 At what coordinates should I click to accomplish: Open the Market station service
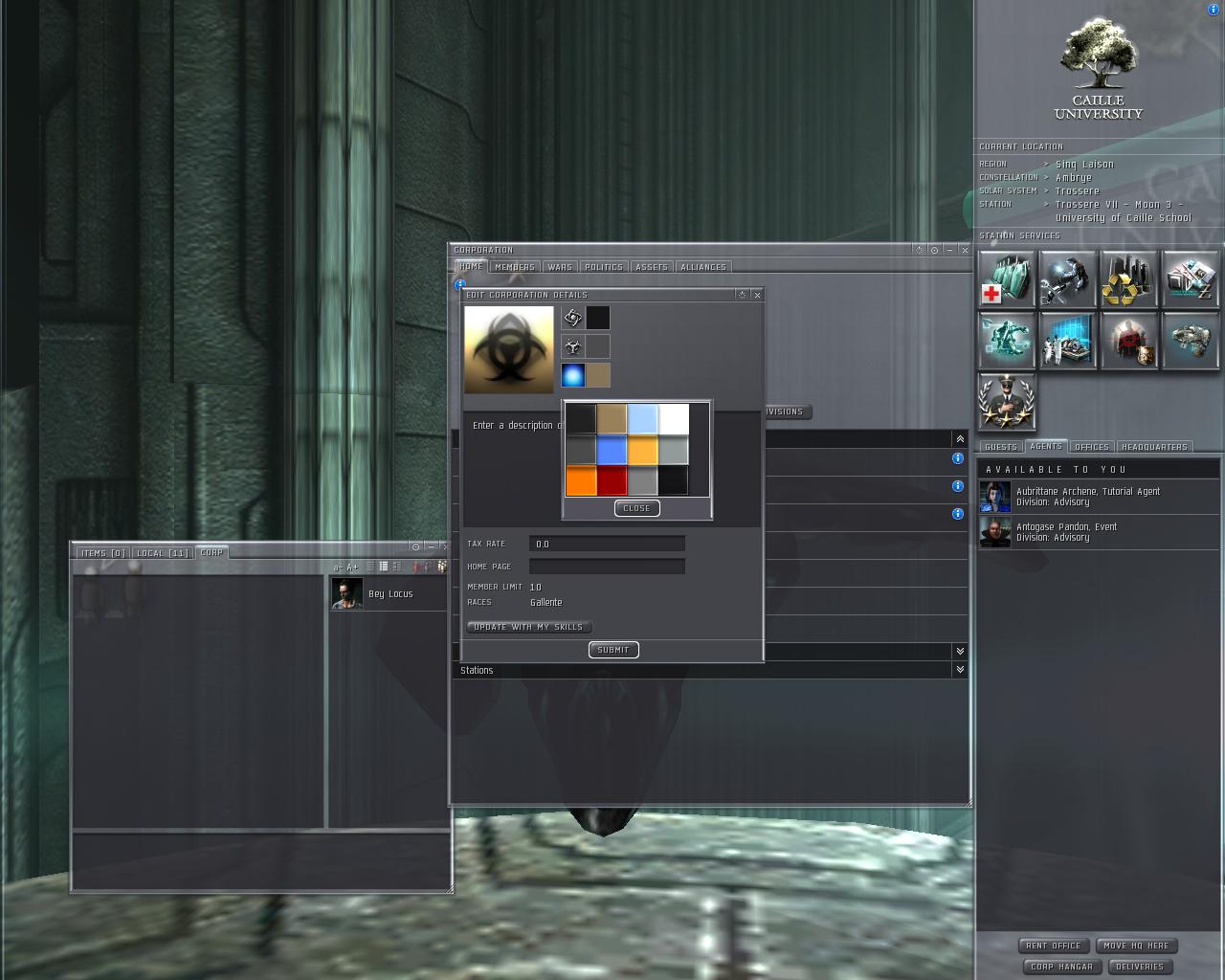click(x=1191, y=279)
